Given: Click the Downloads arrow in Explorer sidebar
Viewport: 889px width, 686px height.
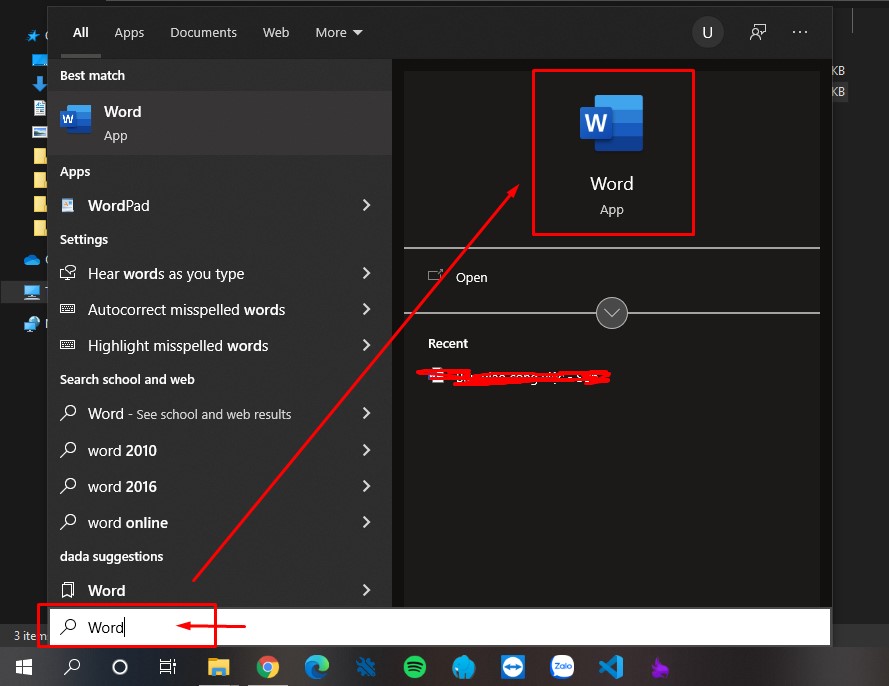Looking at the screenshot, I should (x=39, y=84).
